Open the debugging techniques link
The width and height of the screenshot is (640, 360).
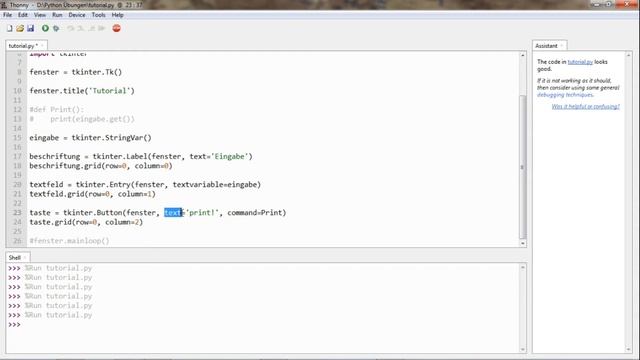565,95
